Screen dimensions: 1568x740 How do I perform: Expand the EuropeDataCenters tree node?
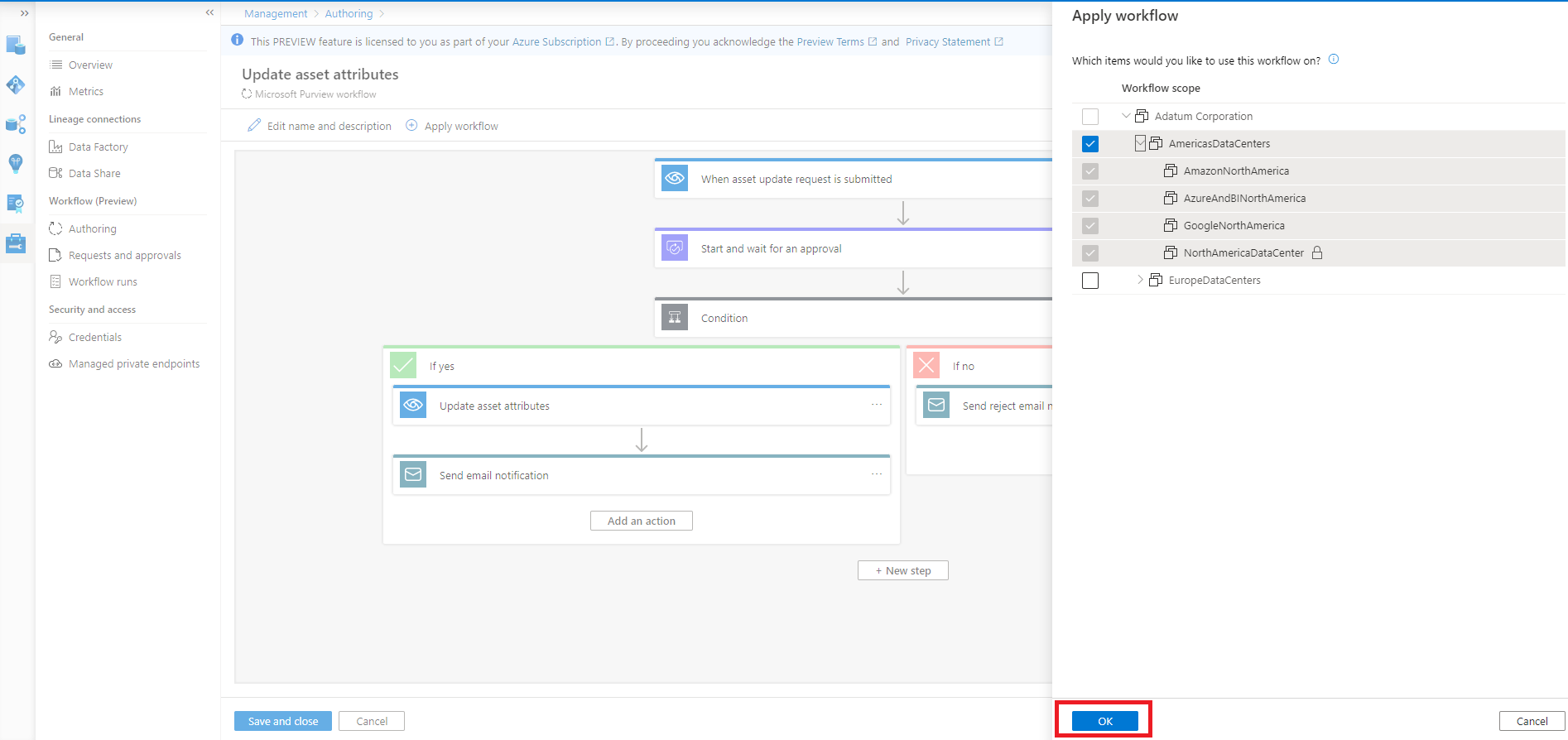point(1140,280)
